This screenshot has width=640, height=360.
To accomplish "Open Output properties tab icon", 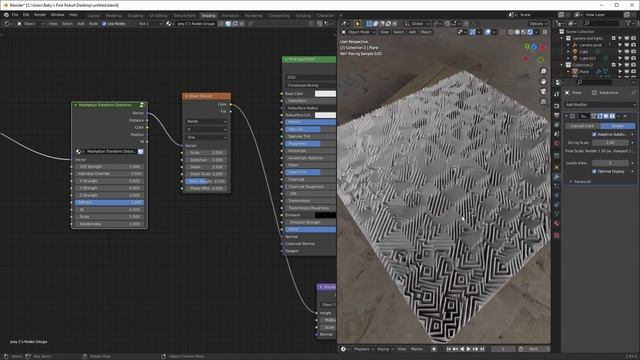I will pos(557,116).
